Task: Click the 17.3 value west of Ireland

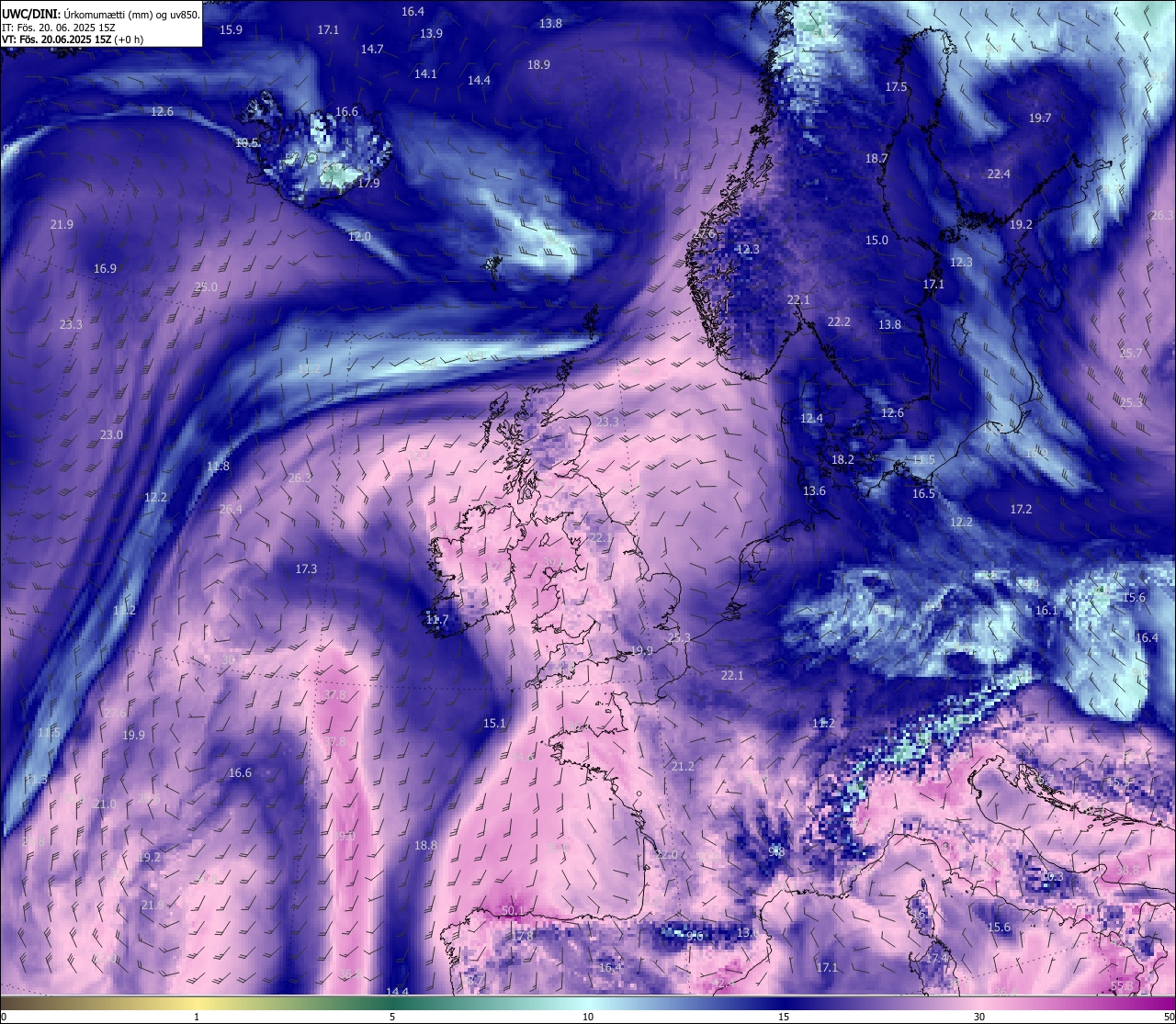Action: [306, 569]
